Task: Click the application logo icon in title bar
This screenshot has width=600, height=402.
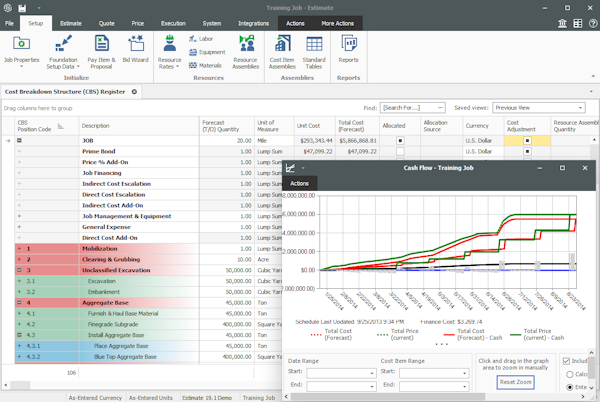Action: 8,8
